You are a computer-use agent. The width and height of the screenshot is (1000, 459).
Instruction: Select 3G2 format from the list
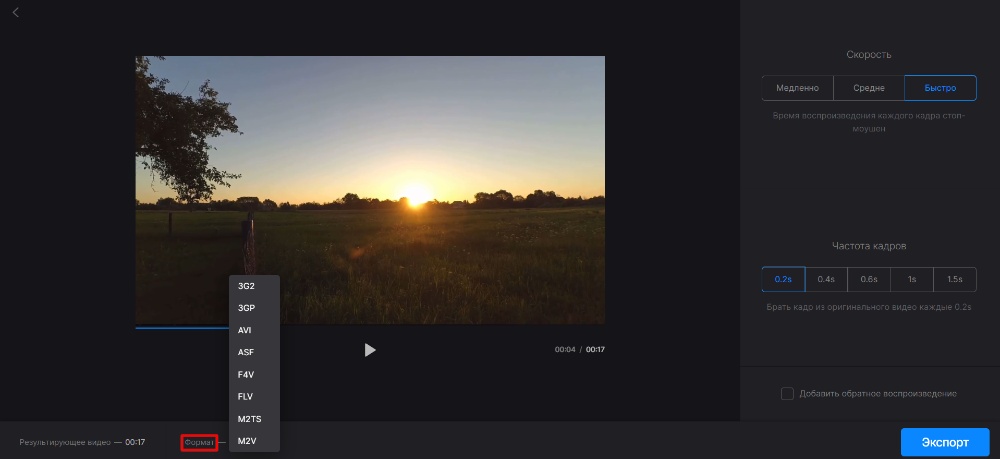254,286
